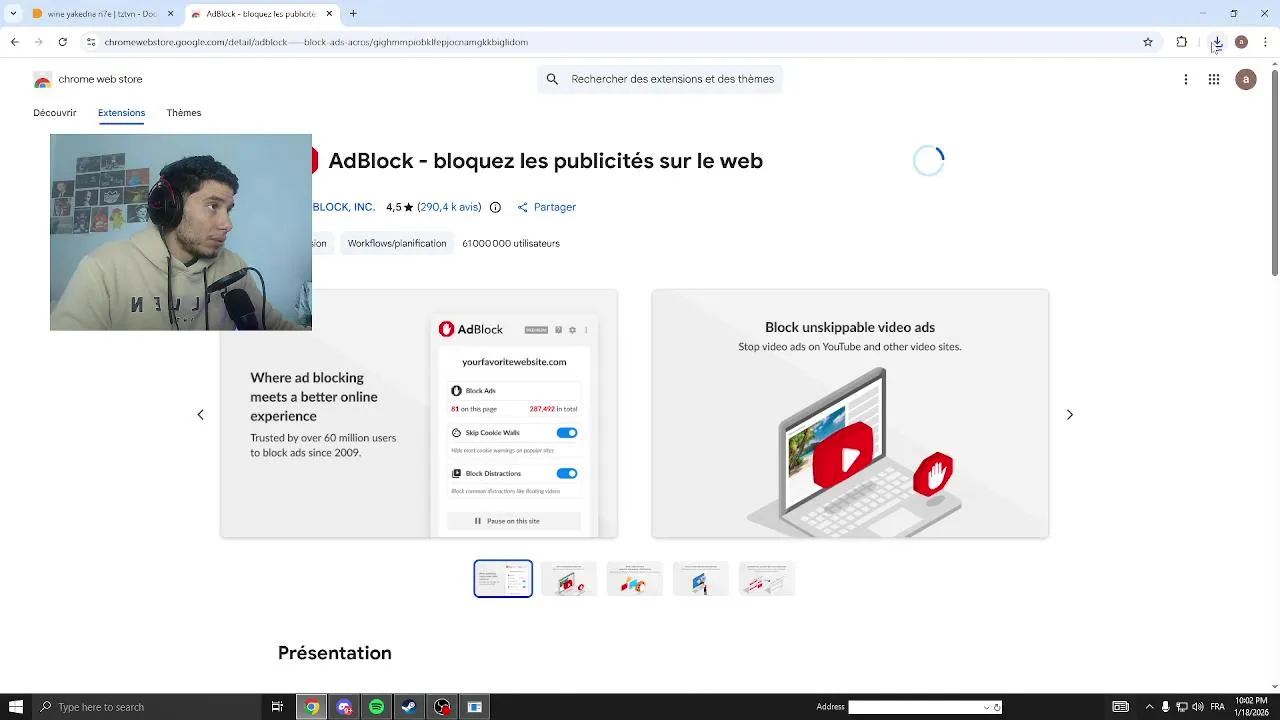Open the Downloads icon in Chrome toolbar
This screenshot has width=1280, height=720.
(x=1217, y=42)
